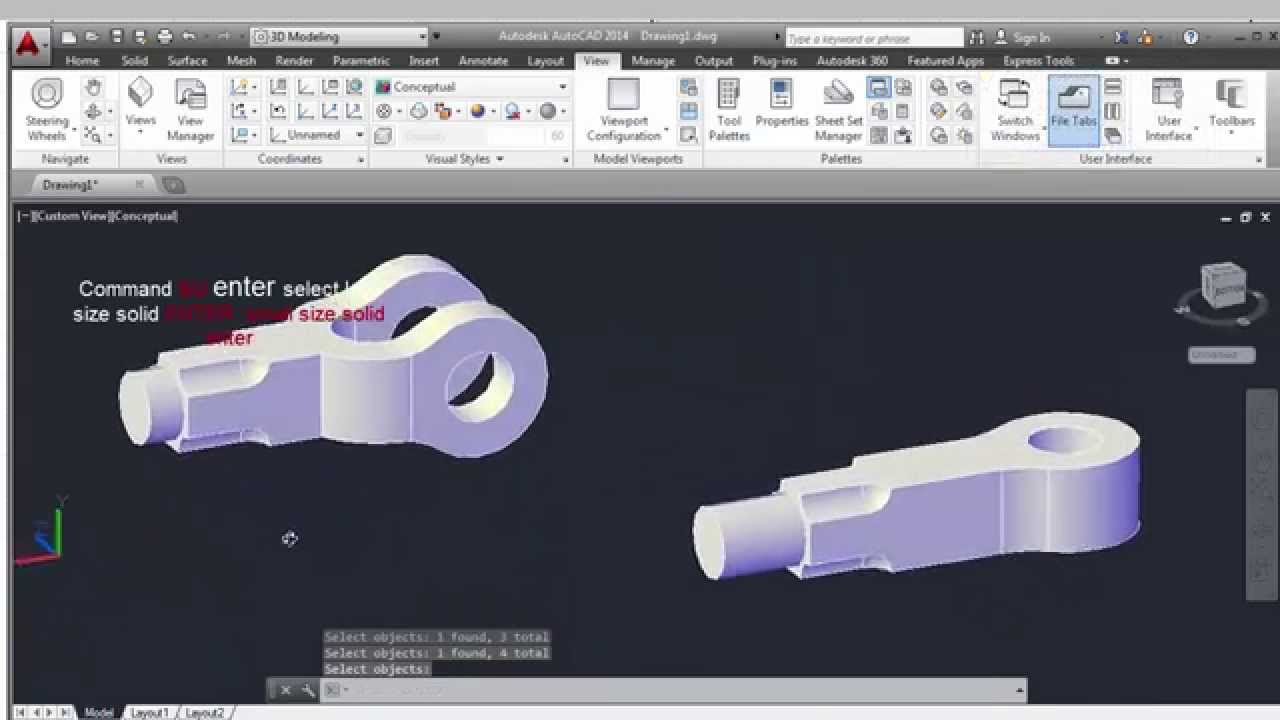Switch to the Manage ribbon tab
Image resolution: width=1280 pixels, height=720 pixels.
(x=653, y=61)
